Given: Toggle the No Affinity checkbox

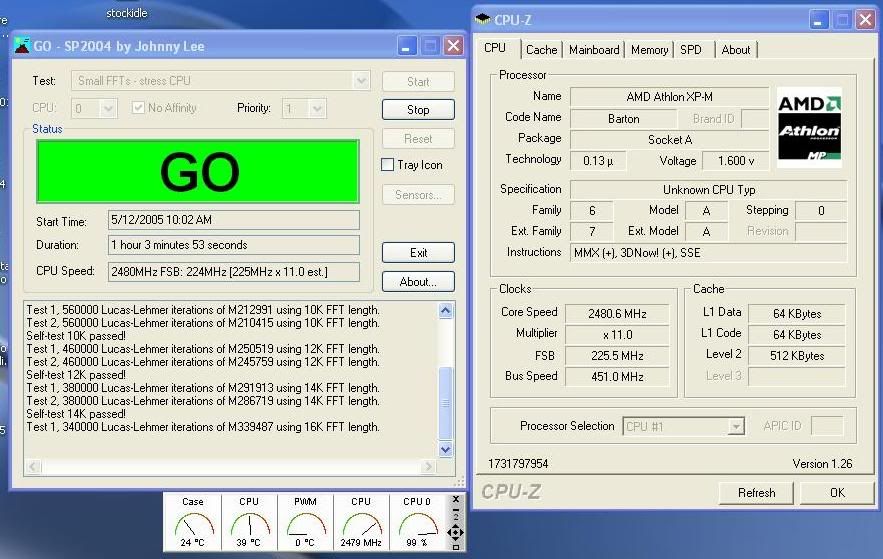Looking at the screenshot, I should pos(138,108).
